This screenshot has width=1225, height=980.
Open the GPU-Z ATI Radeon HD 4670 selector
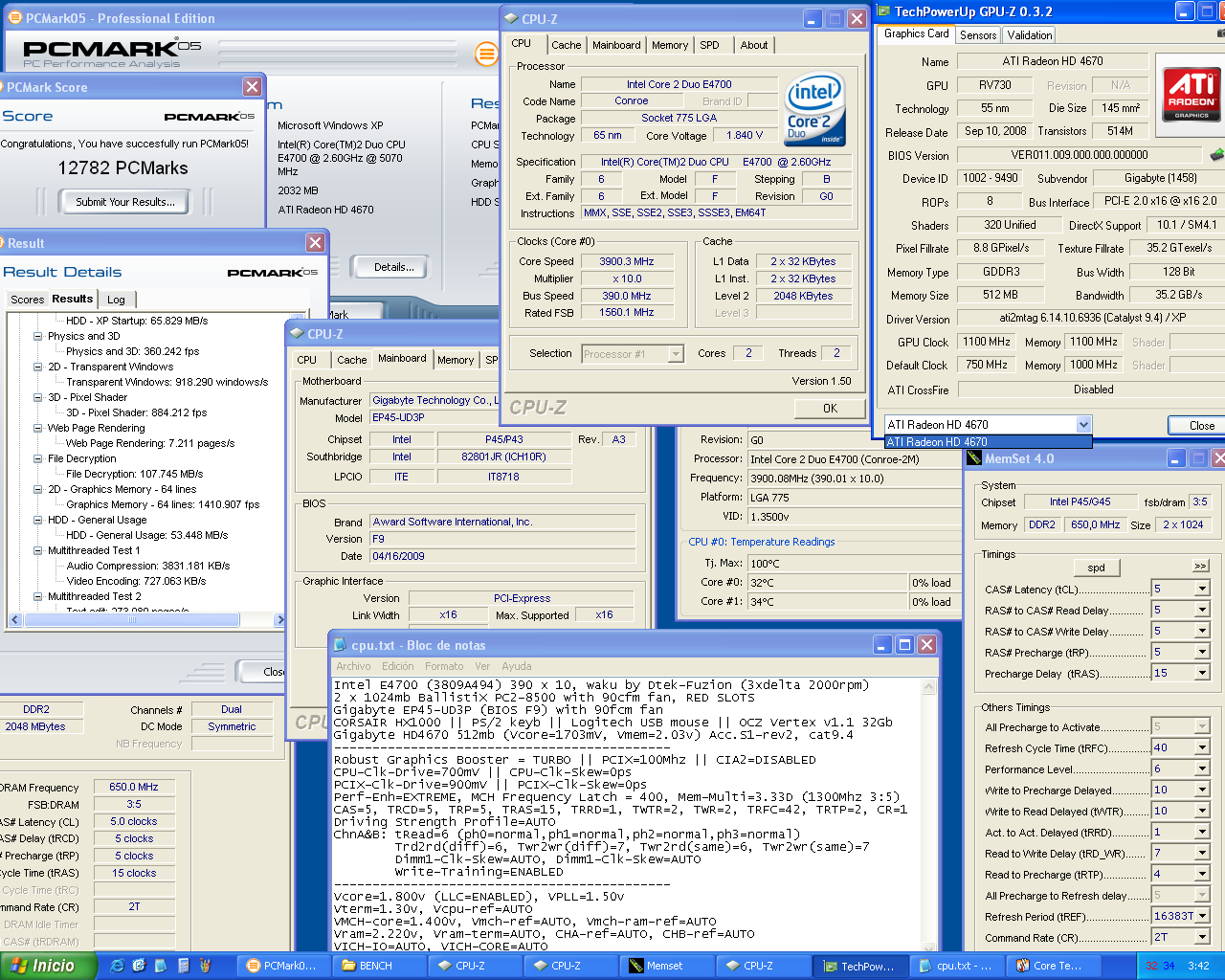1083,424
